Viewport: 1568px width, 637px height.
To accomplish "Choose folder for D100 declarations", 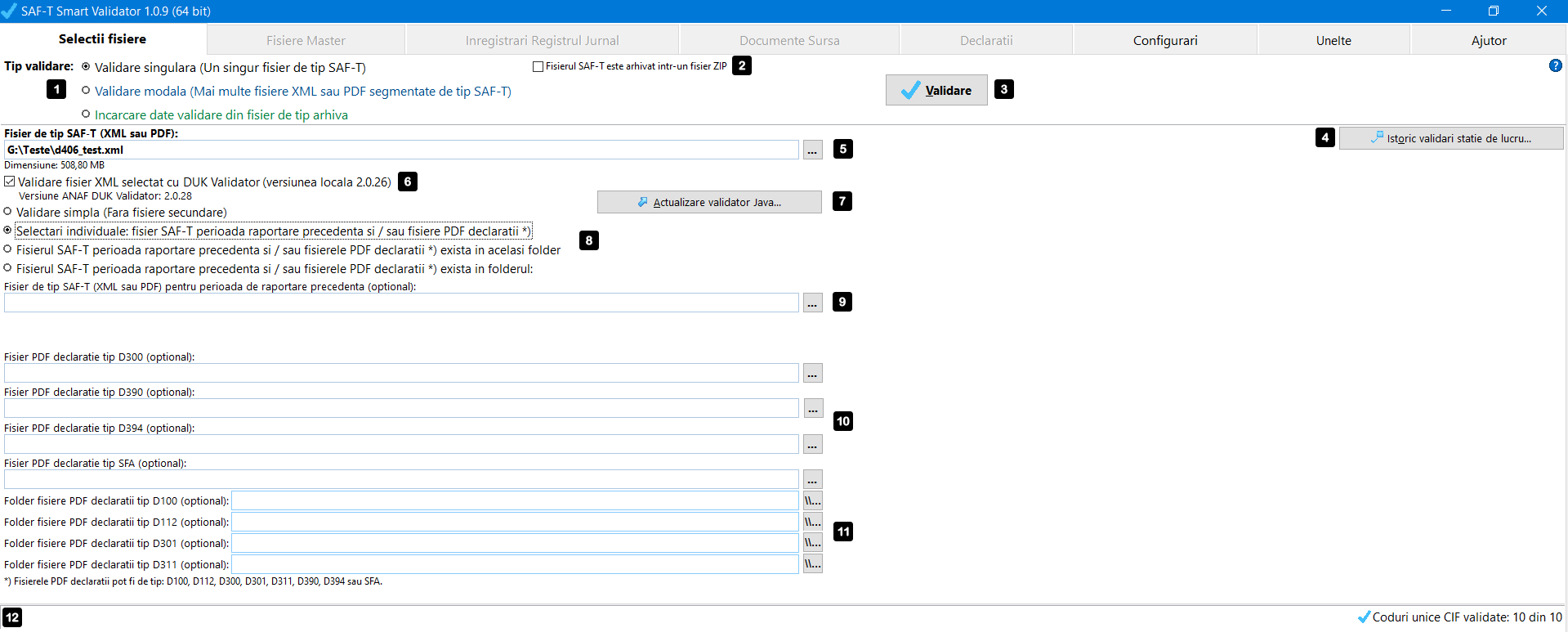I will coord(812,500).
